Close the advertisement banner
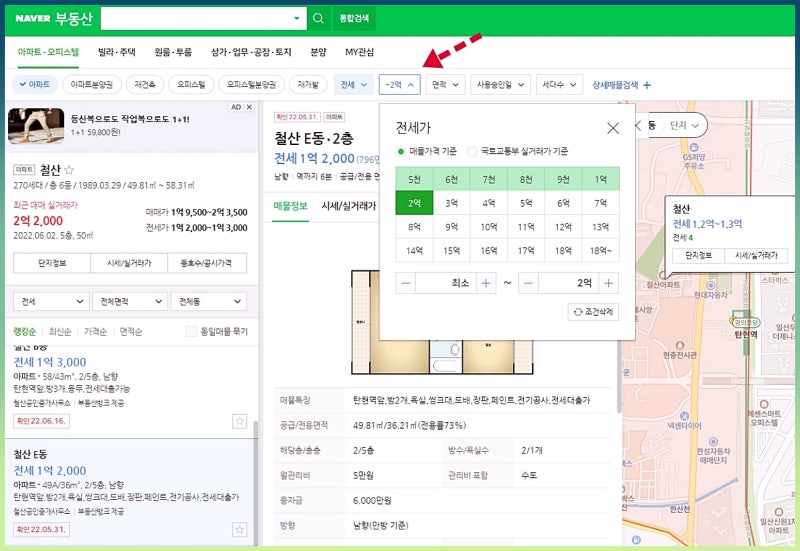800x551 pixels. coord(249,107)
